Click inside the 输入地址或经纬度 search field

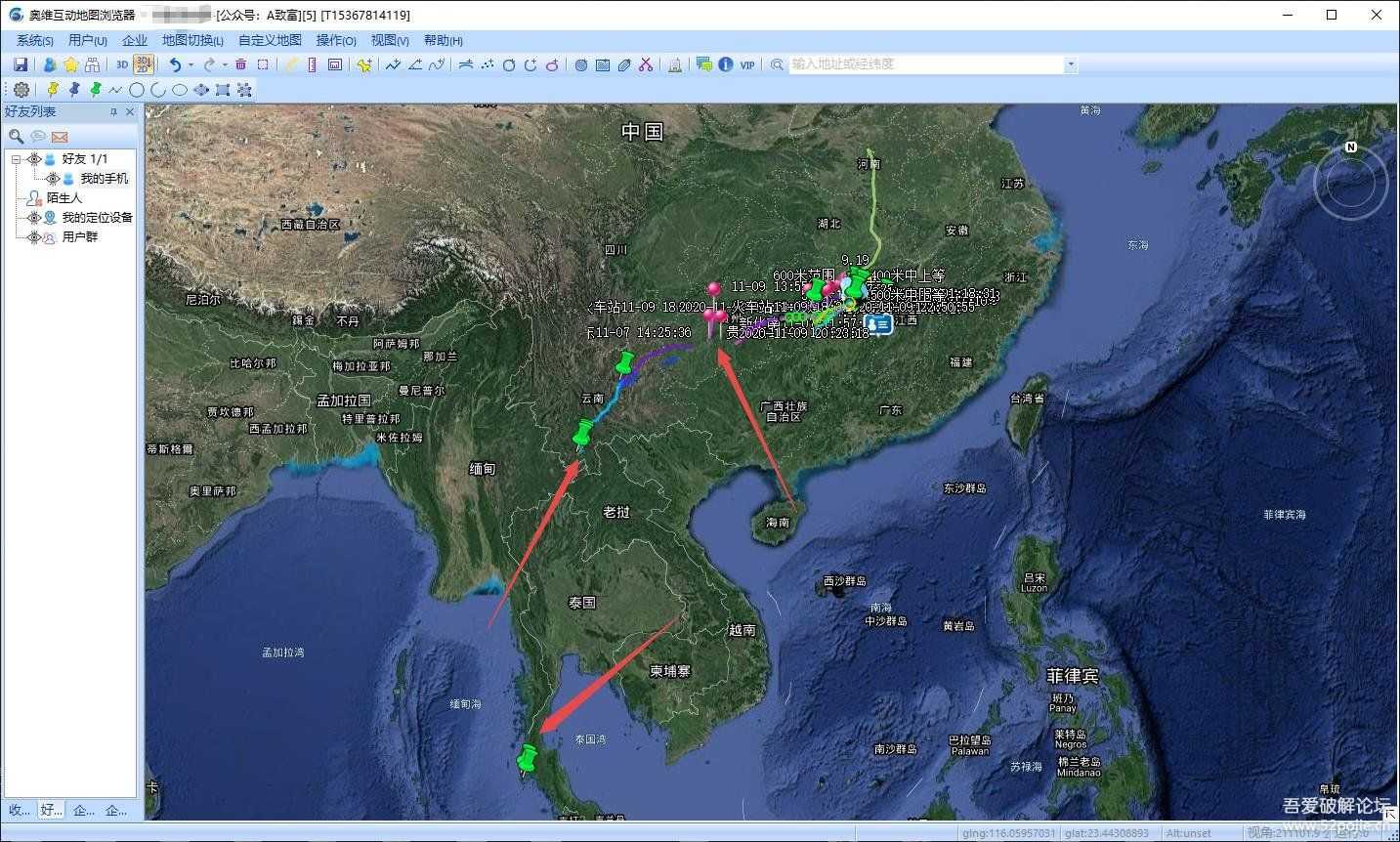click(x=928, y=64)
